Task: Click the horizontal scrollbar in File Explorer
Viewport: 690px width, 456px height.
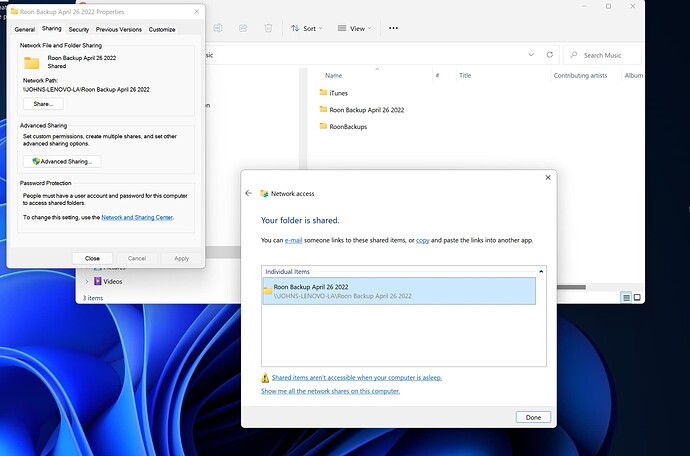Action: pyautogui.click(x=571, y=287)
